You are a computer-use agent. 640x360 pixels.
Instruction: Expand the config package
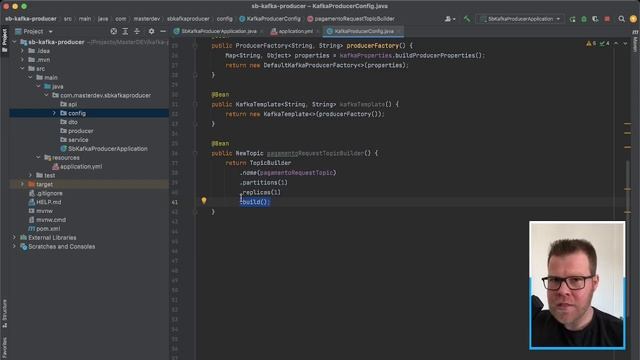54,113
